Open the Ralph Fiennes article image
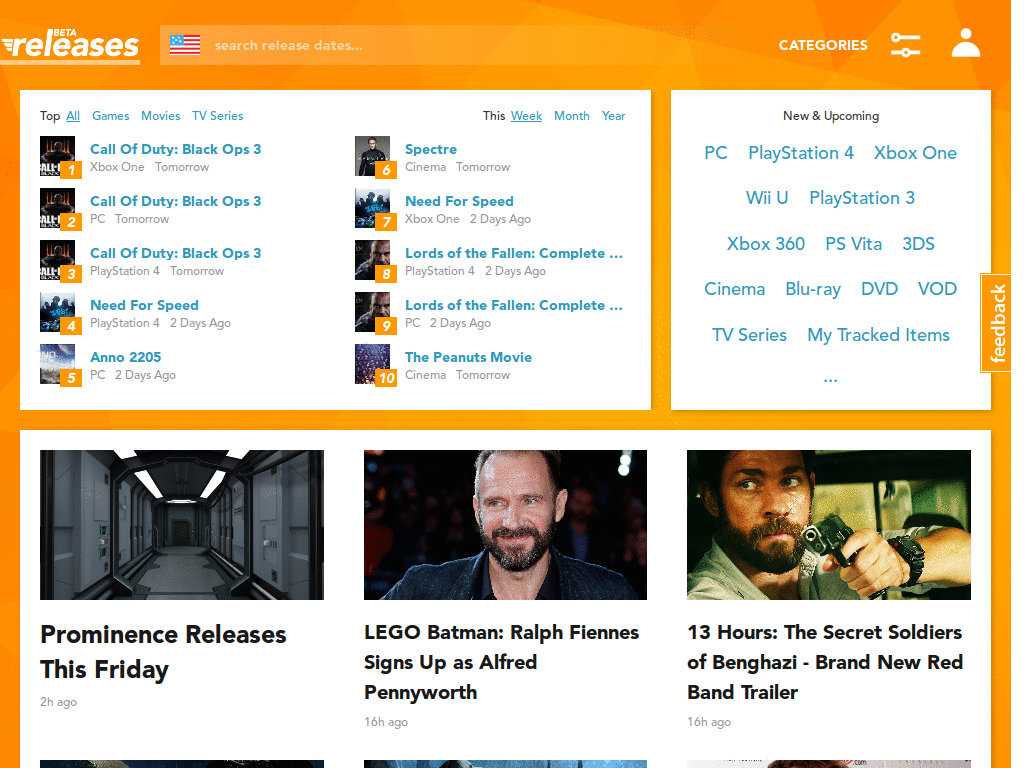The height and width of the screenshot is (768, 1024). [505, 524]
